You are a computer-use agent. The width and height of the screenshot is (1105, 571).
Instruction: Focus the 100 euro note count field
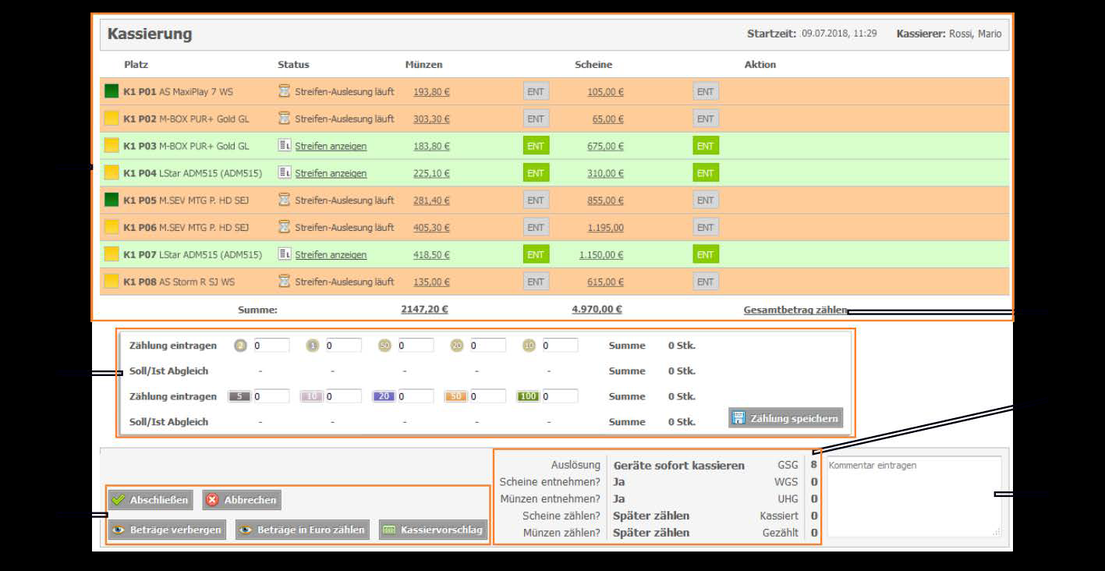[x=560, y=397]
